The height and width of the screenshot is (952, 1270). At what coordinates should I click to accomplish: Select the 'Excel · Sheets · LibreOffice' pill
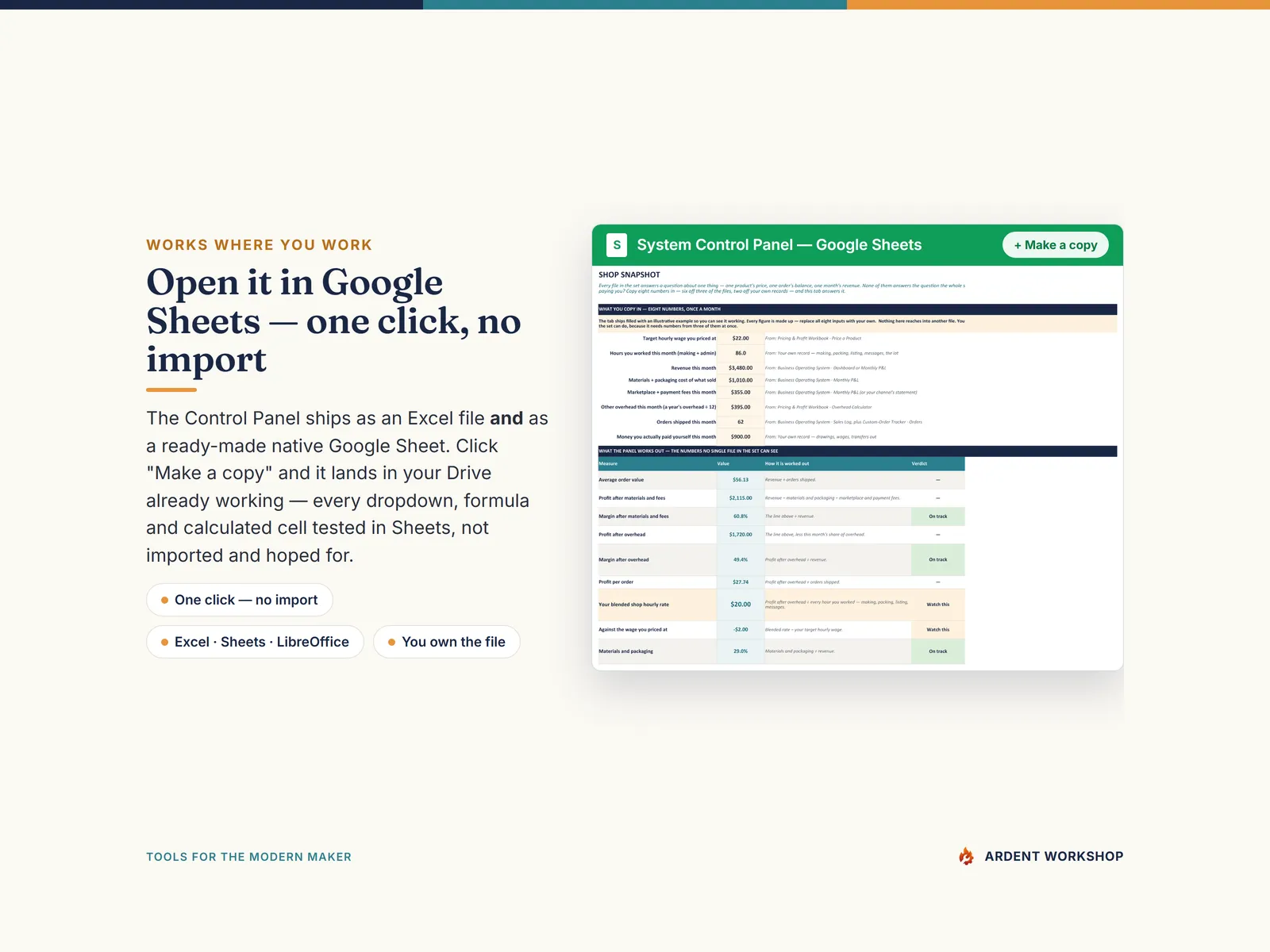pos(255,642)
